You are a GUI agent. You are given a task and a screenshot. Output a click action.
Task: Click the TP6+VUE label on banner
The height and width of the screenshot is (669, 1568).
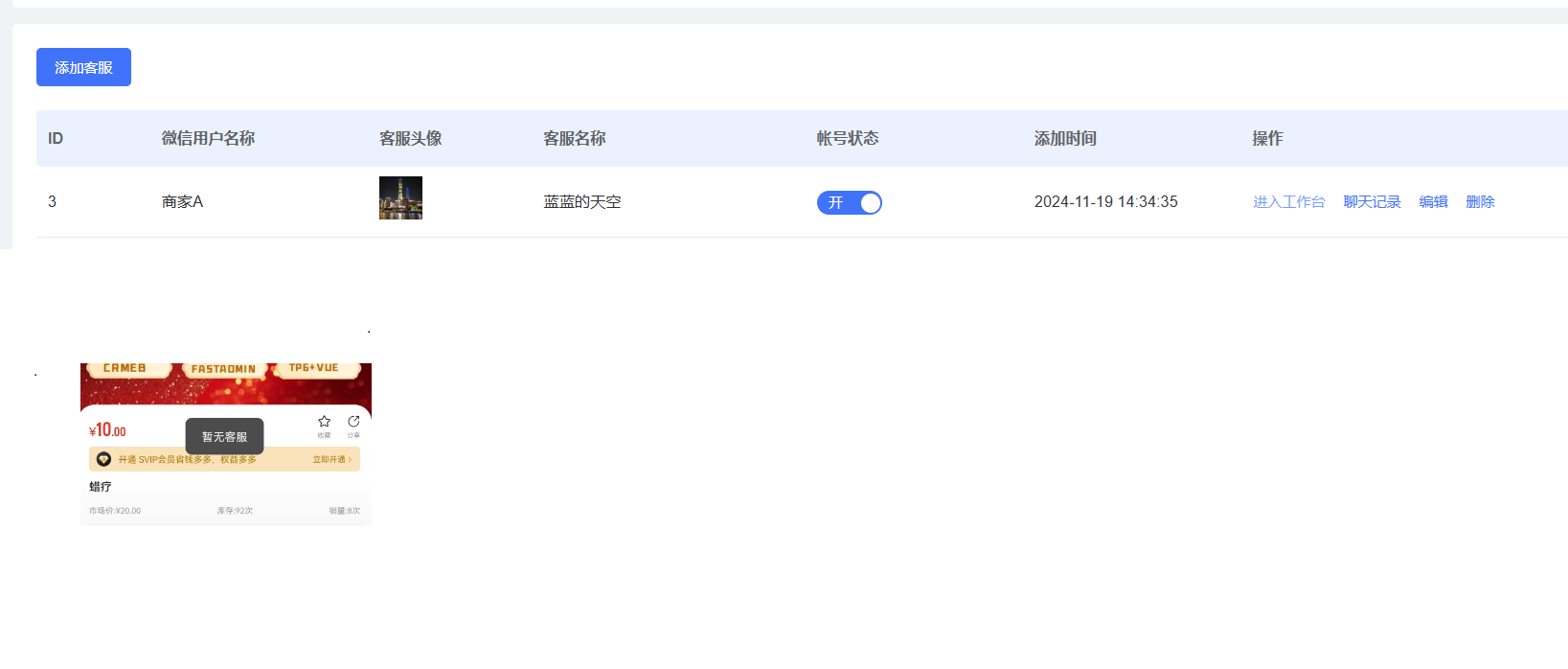tap(313, 368)
